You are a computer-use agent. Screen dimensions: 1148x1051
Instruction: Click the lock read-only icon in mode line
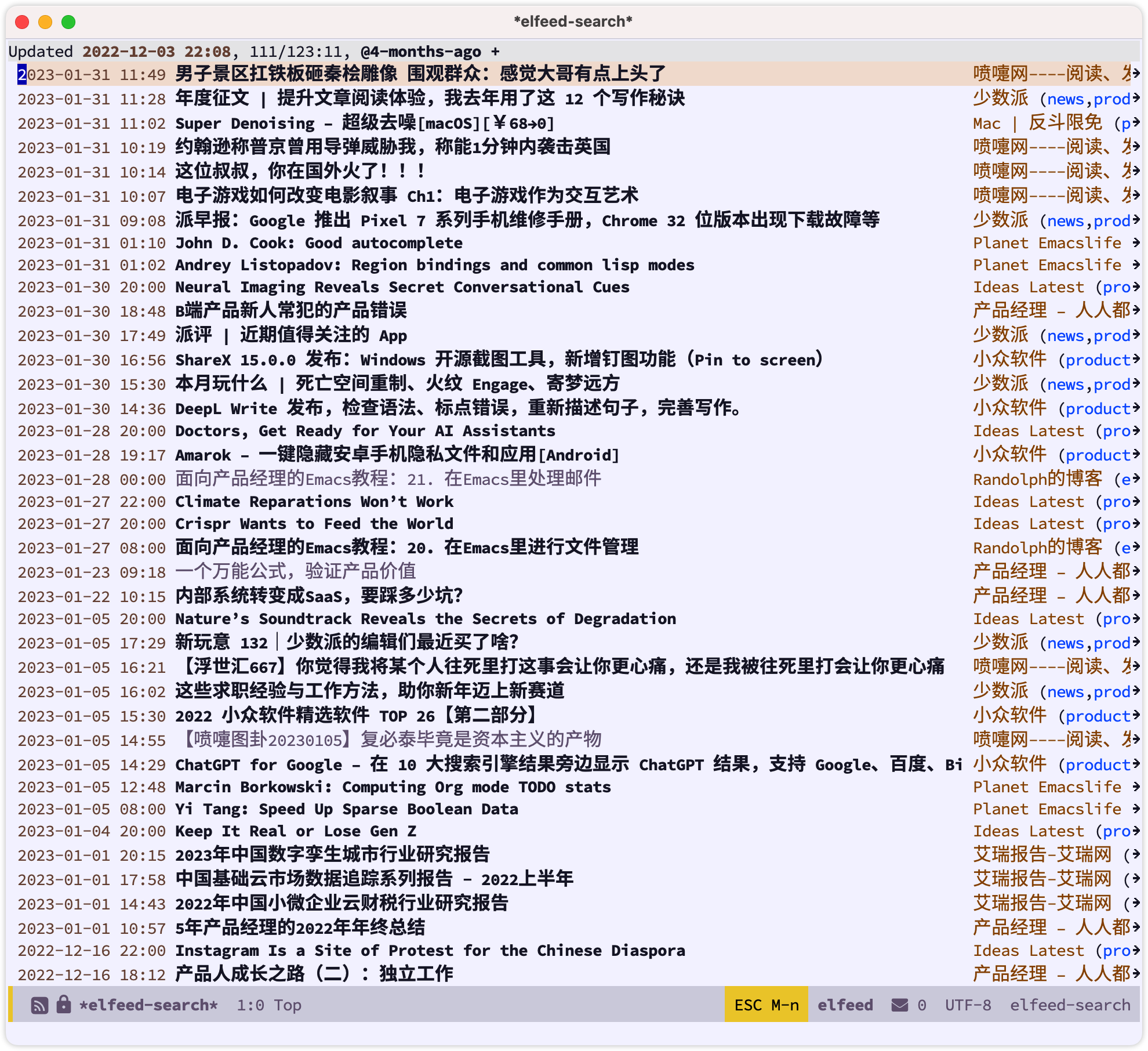click(64, 1005)
